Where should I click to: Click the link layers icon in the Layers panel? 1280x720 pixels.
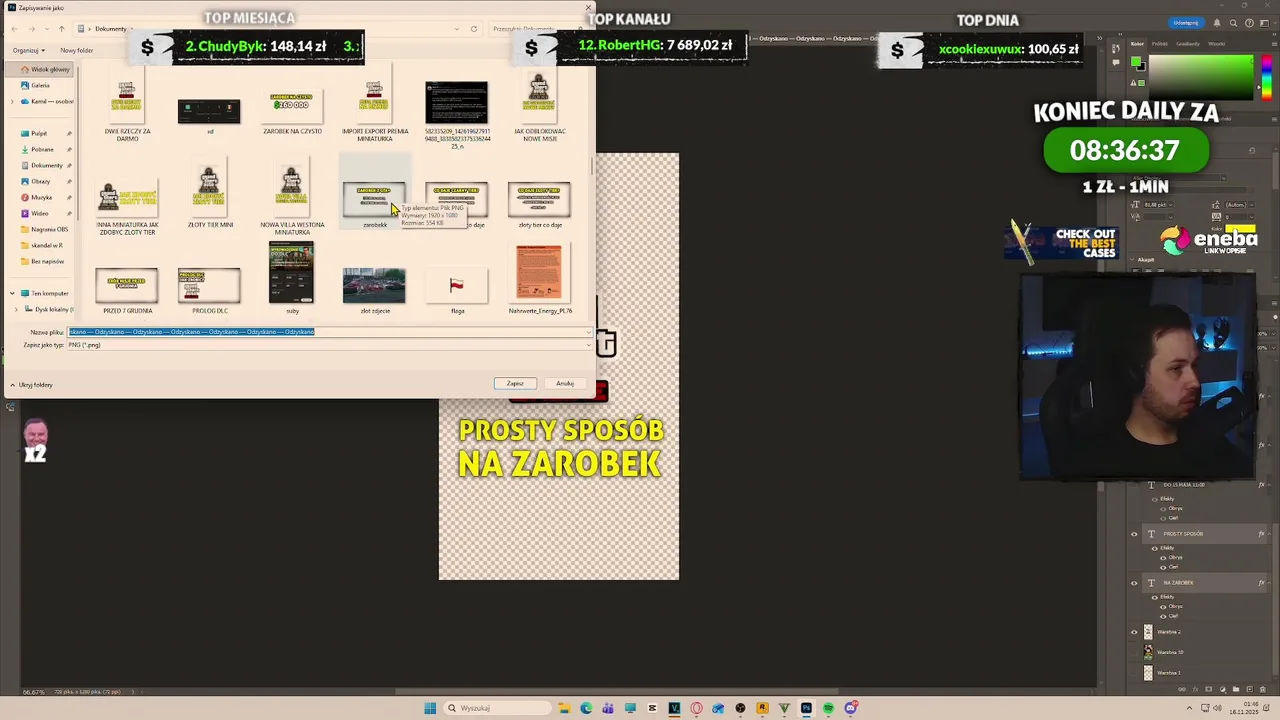click(x=1182, y=689)
